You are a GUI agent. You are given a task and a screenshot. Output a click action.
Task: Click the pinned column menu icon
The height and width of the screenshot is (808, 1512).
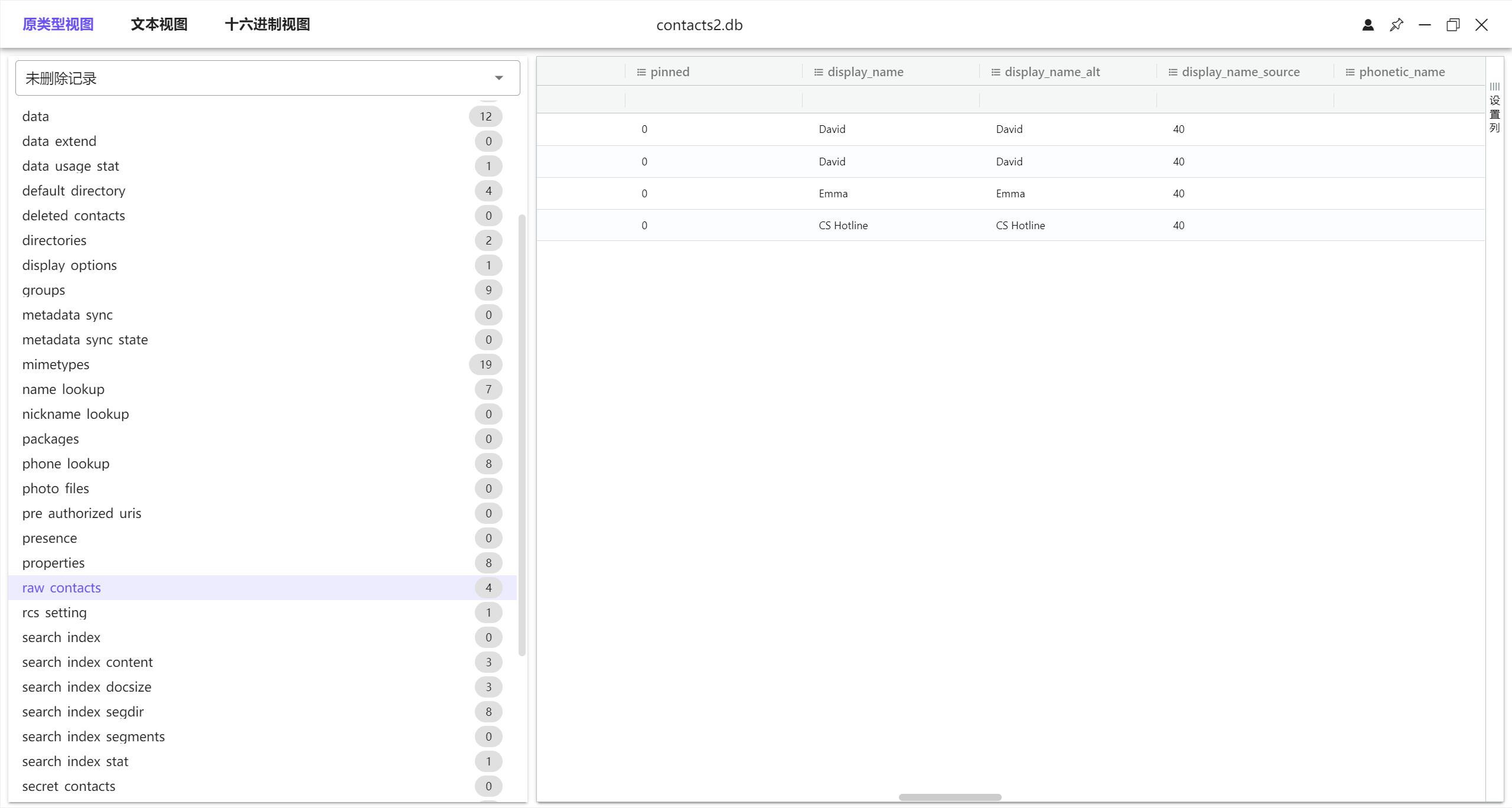click(641, 72)
